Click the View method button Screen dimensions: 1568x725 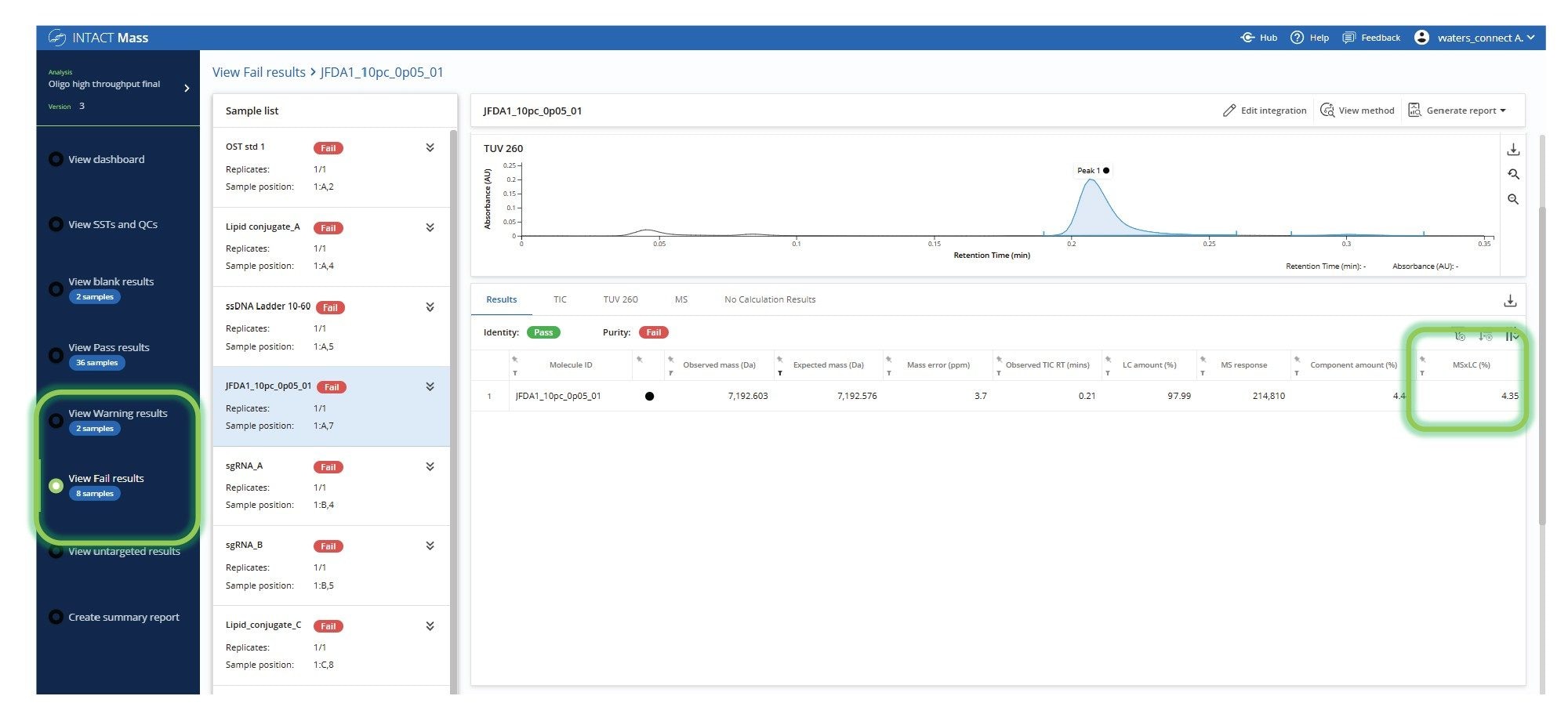[1357, 111]
